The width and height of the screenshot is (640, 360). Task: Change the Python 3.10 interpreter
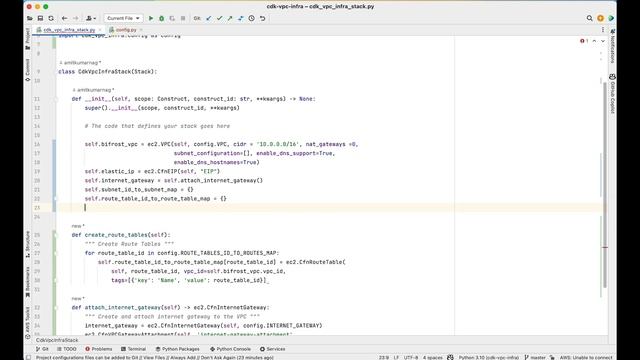coord(488,358)
